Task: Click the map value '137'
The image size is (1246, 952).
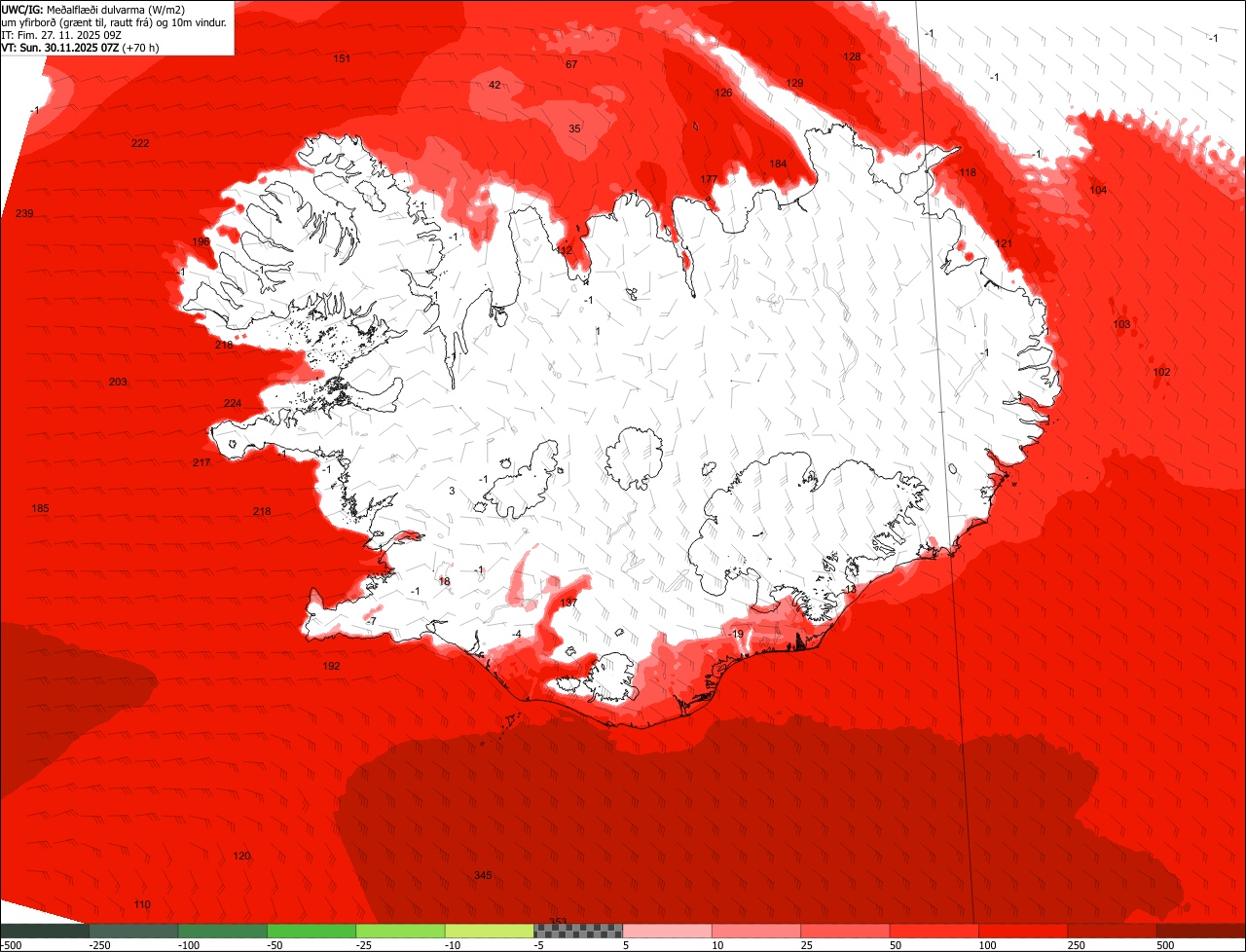Action: pos(568,603)
